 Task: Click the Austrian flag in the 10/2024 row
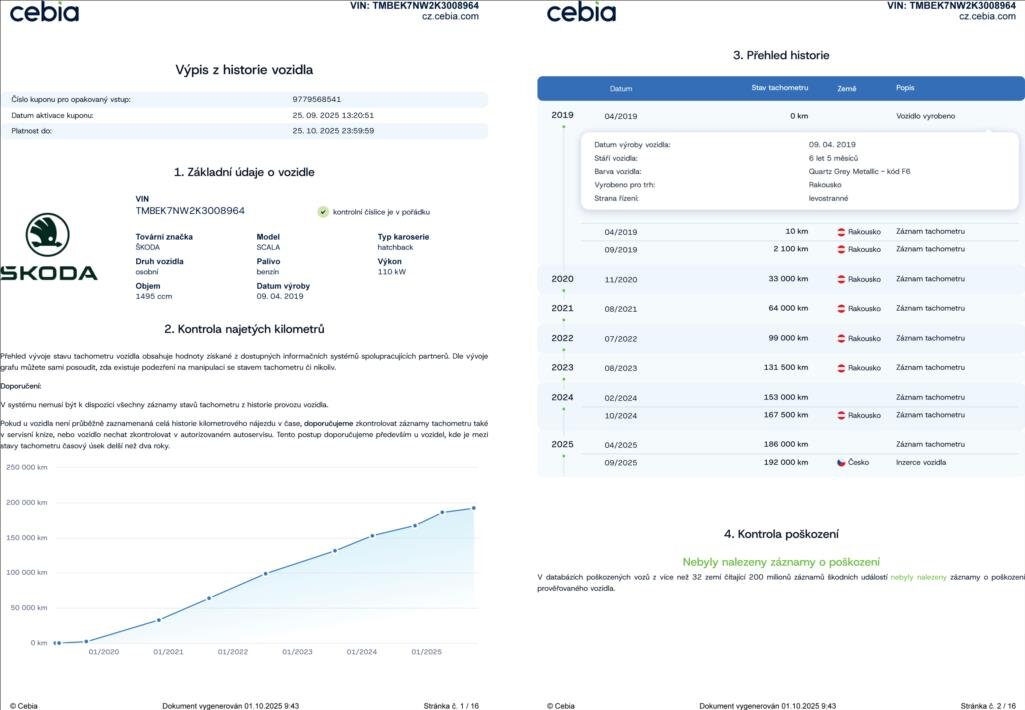click(x=842, y=415)
